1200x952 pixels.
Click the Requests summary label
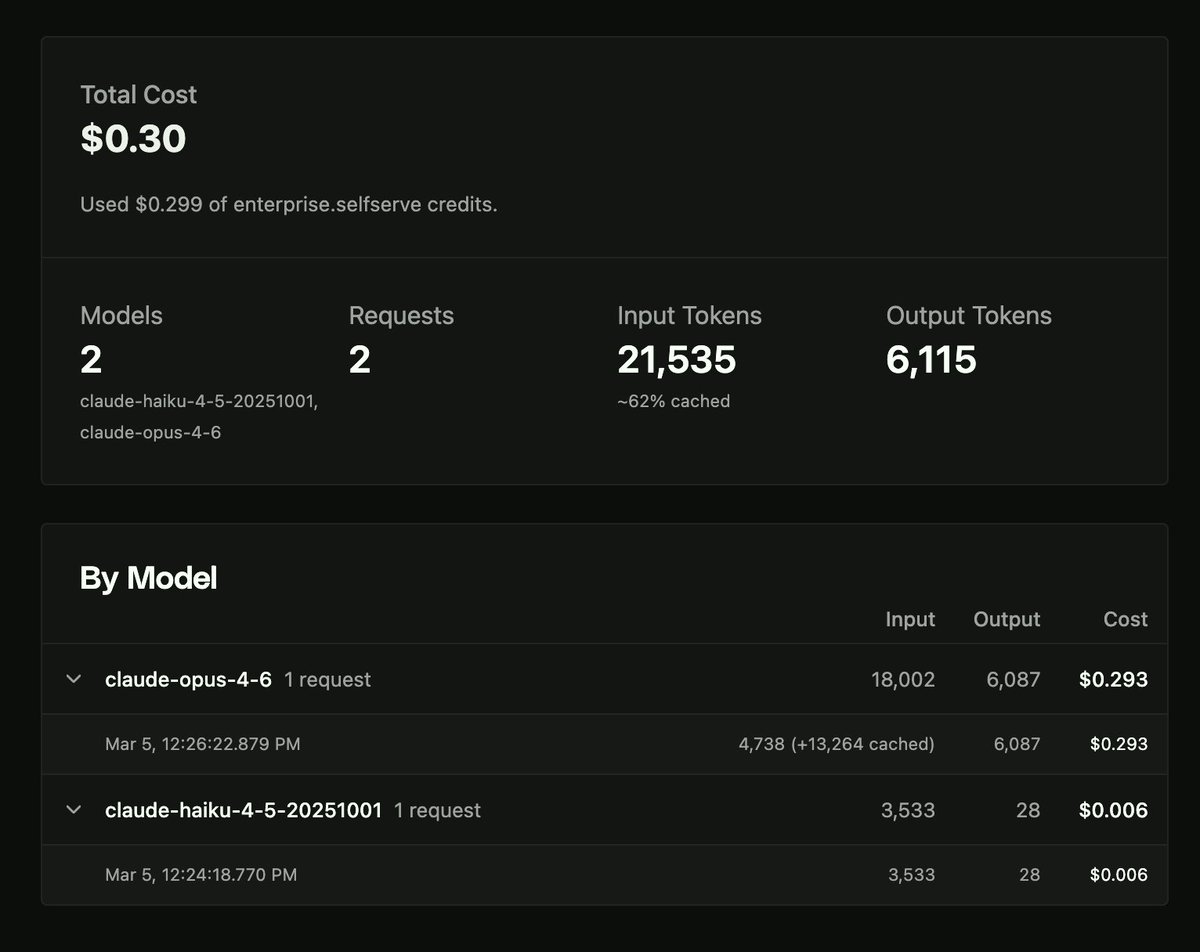pos(401,315)
